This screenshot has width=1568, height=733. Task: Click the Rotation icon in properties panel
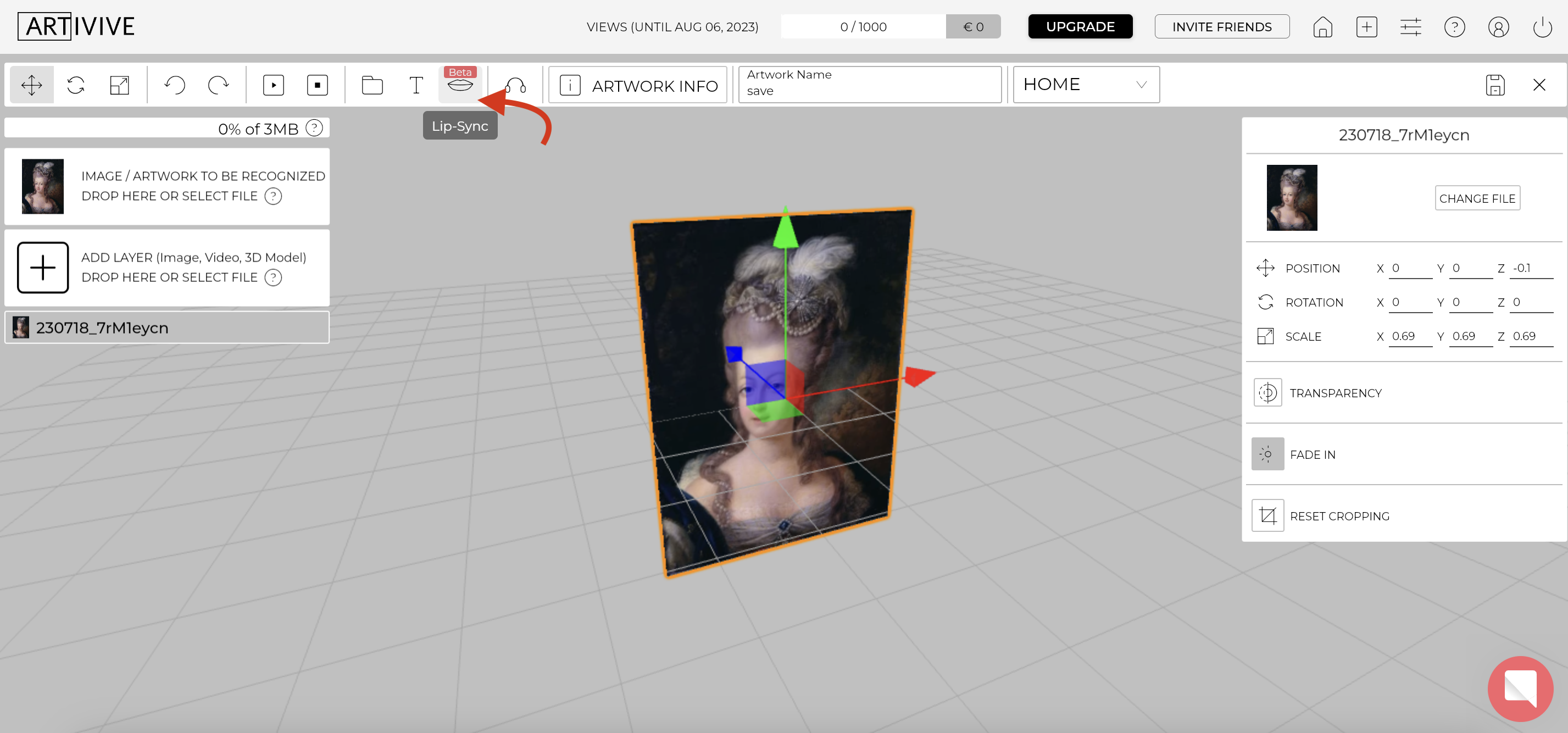(1265, 302)
